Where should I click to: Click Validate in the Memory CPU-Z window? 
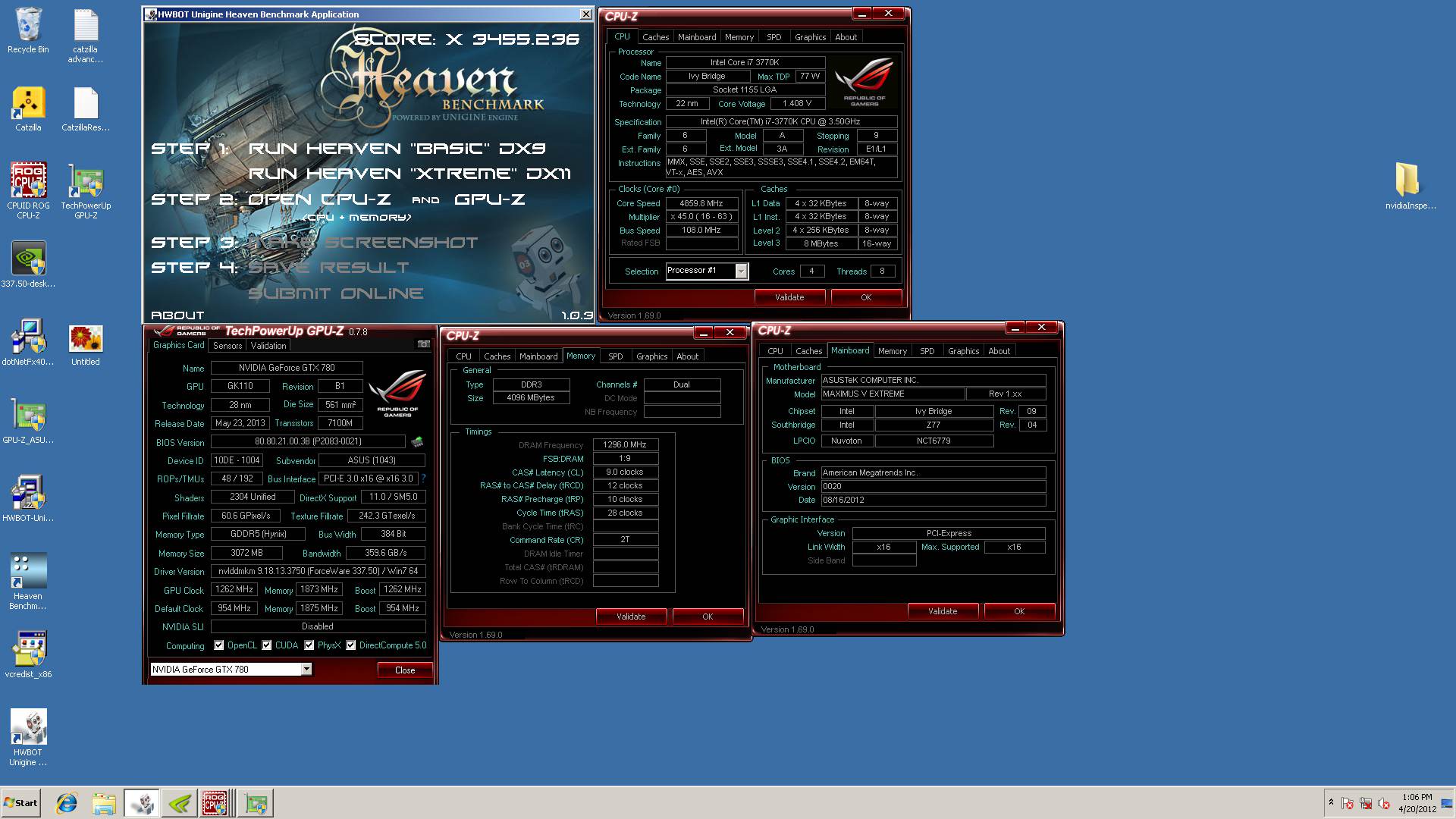point(631,617)
